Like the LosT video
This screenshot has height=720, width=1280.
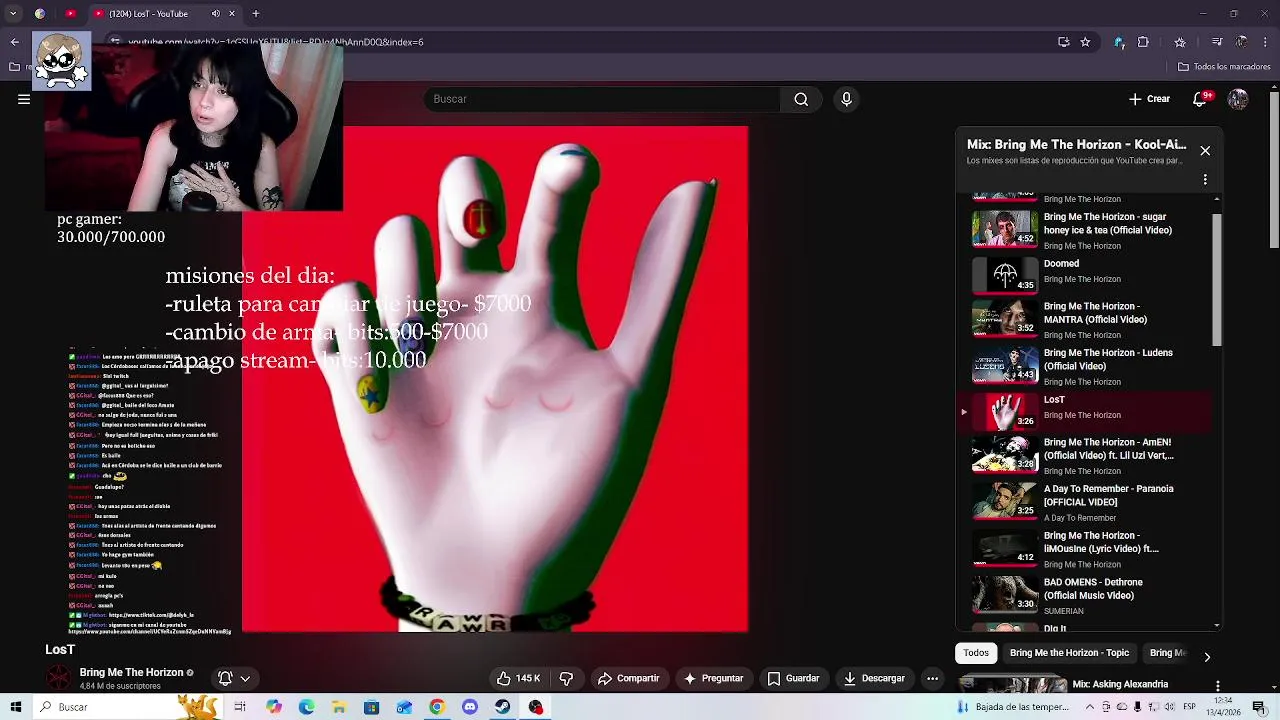[518, 678]
